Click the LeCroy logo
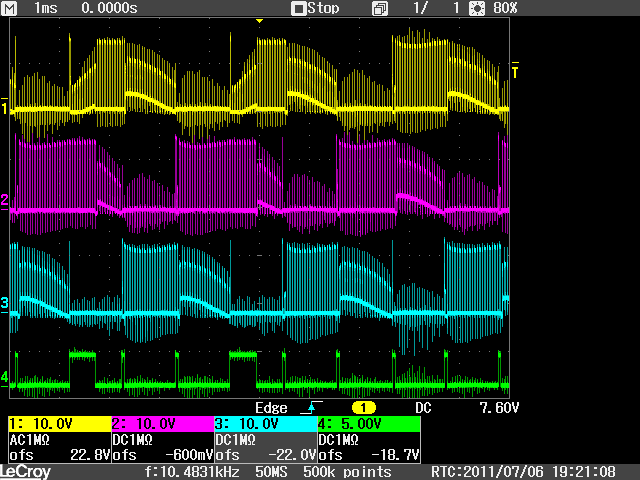The height and width of the screenshot is (480, 640). [x=25, y=472]
